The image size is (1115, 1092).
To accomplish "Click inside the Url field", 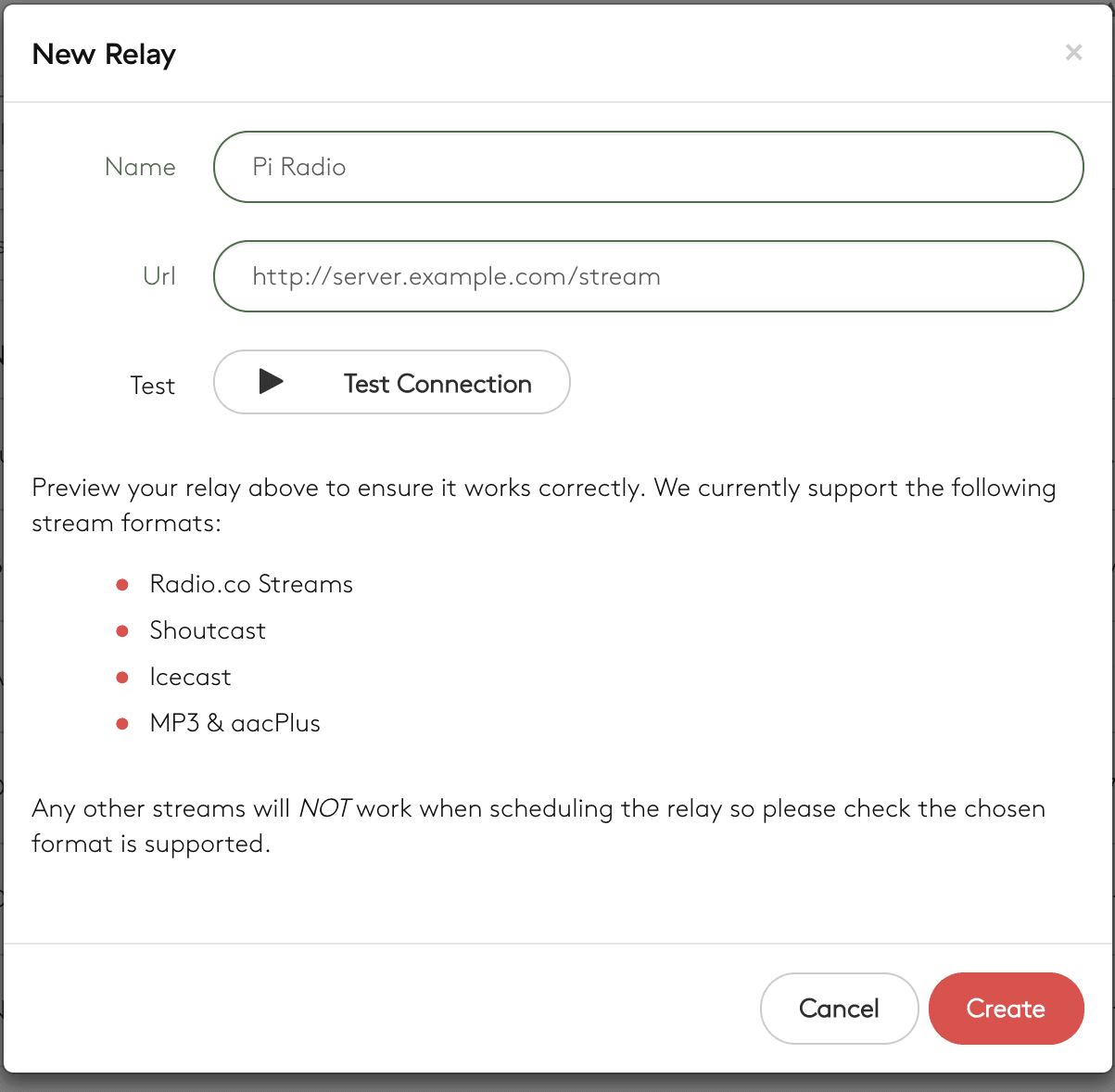I will (x=647, y=276).
